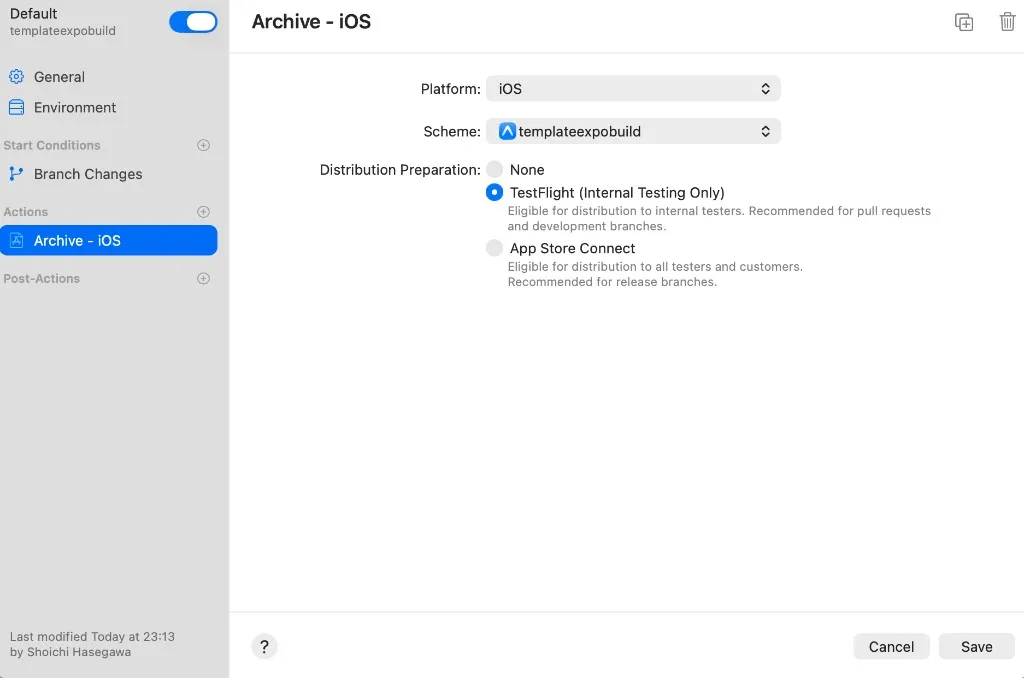Open the Scheme dropdown

coord(633,131)
